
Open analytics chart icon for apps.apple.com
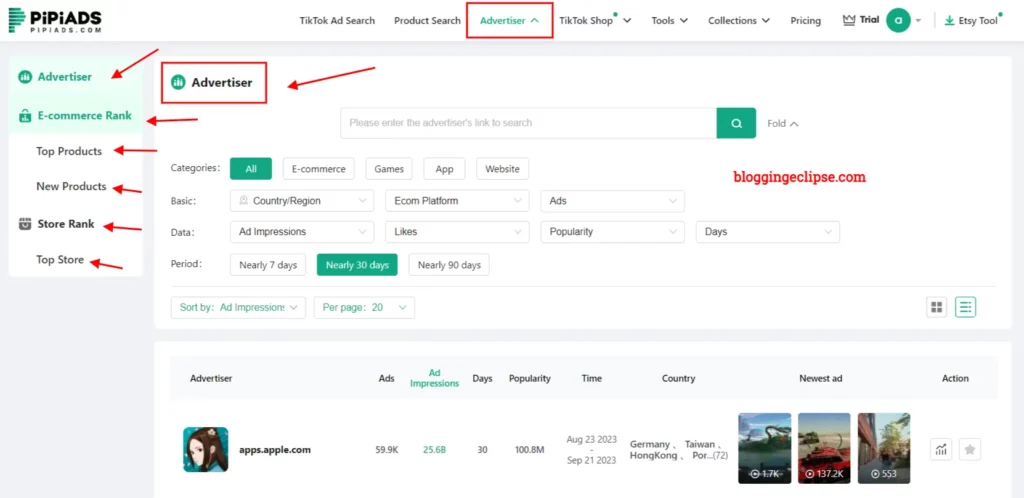coord(941,449)
